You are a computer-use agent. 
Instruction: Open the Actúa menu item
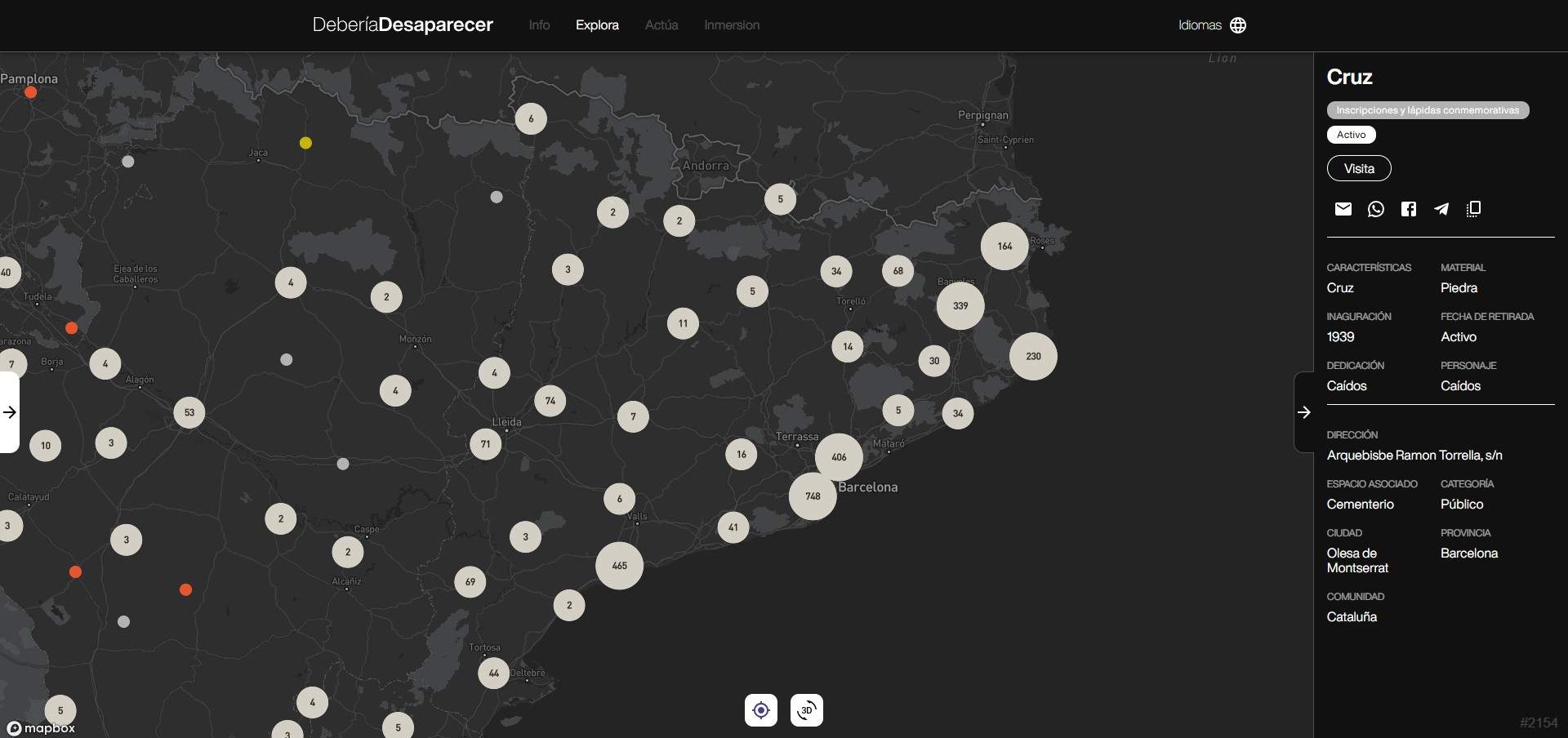coord(661,25)
